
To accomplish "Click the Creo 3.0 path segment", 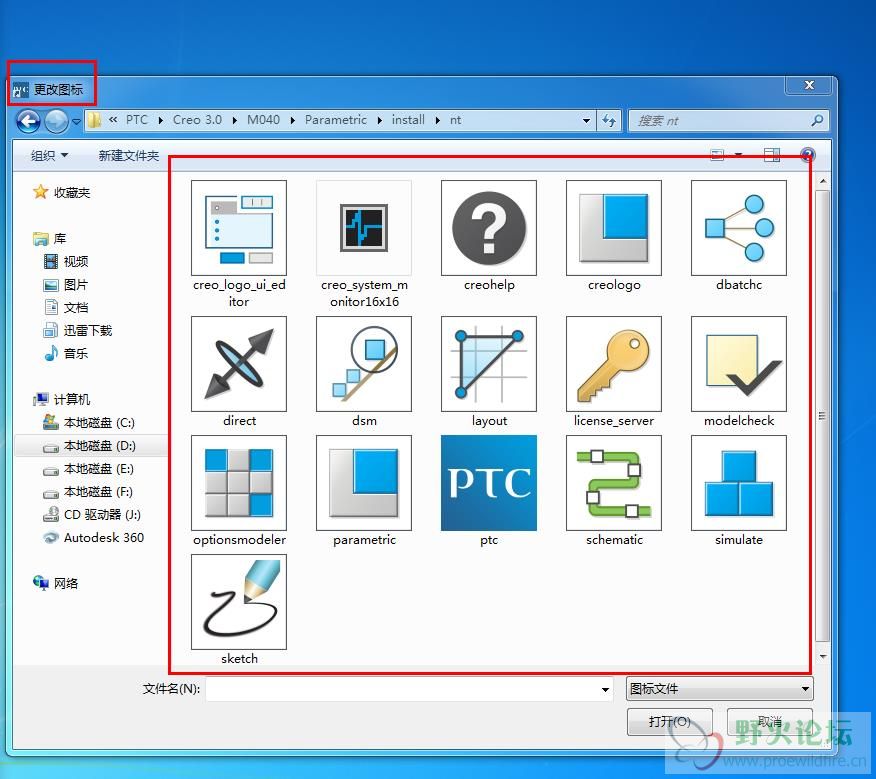I will coord(197,120).
